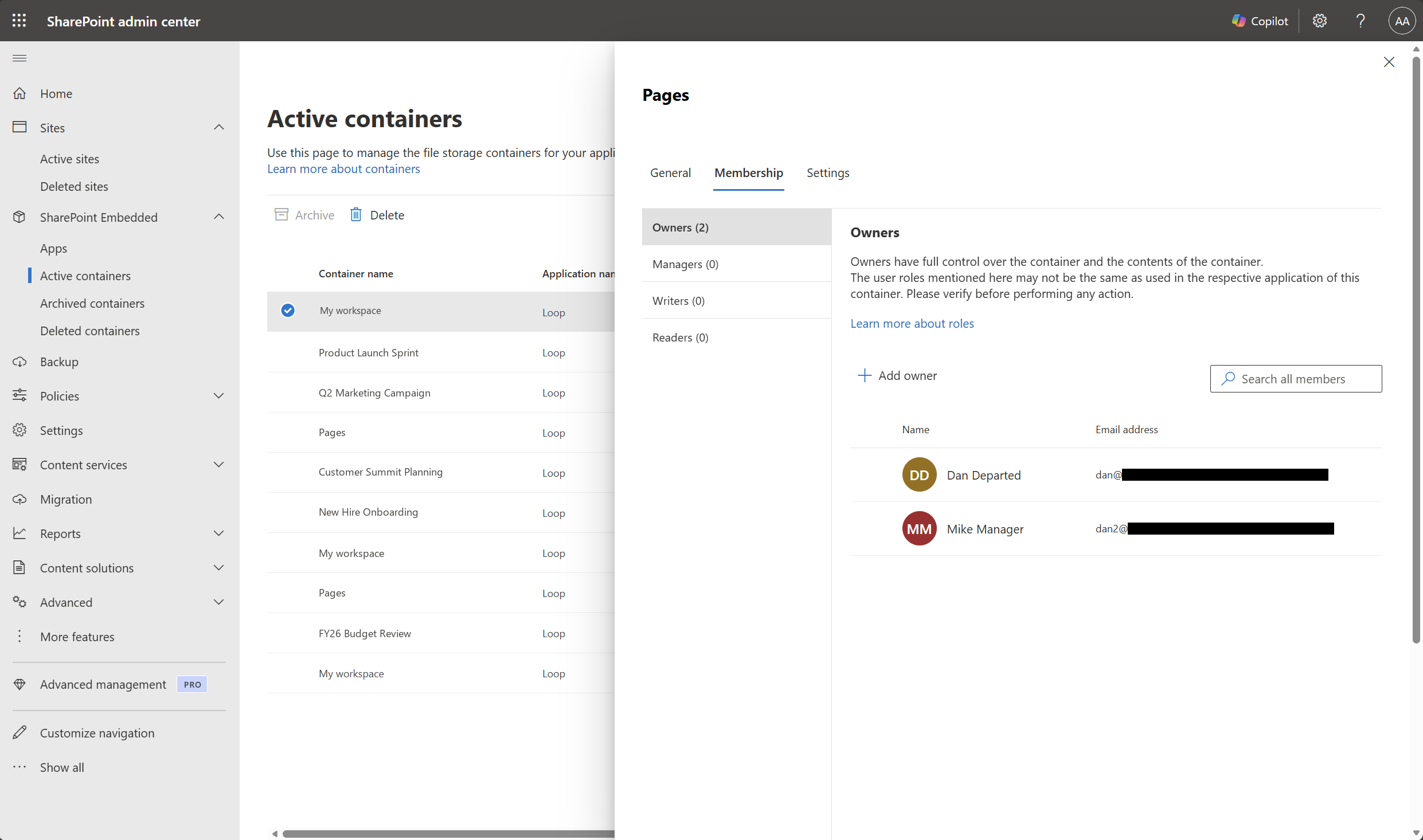Expand the Content services chevron

(x=219, y=464)
